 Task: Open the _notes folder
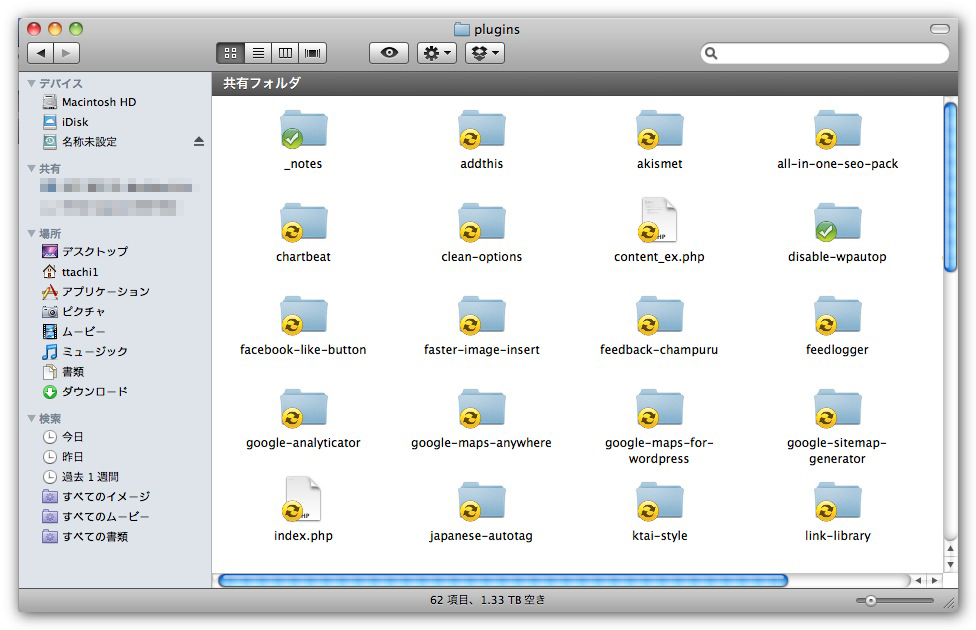[303, 131]
